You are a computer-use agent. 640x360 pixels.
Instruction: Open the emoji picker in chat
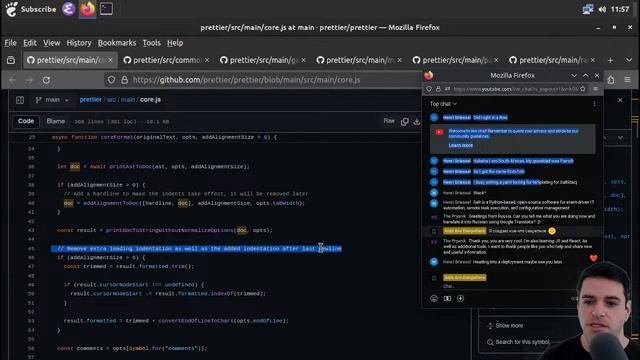click(434, 299)
